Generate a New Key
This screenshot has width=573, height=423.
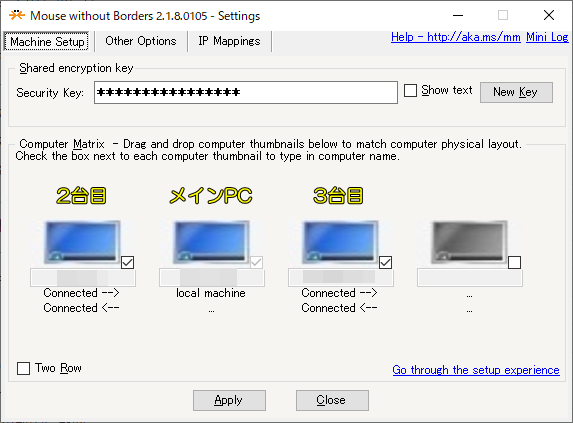tap(516, 92)
